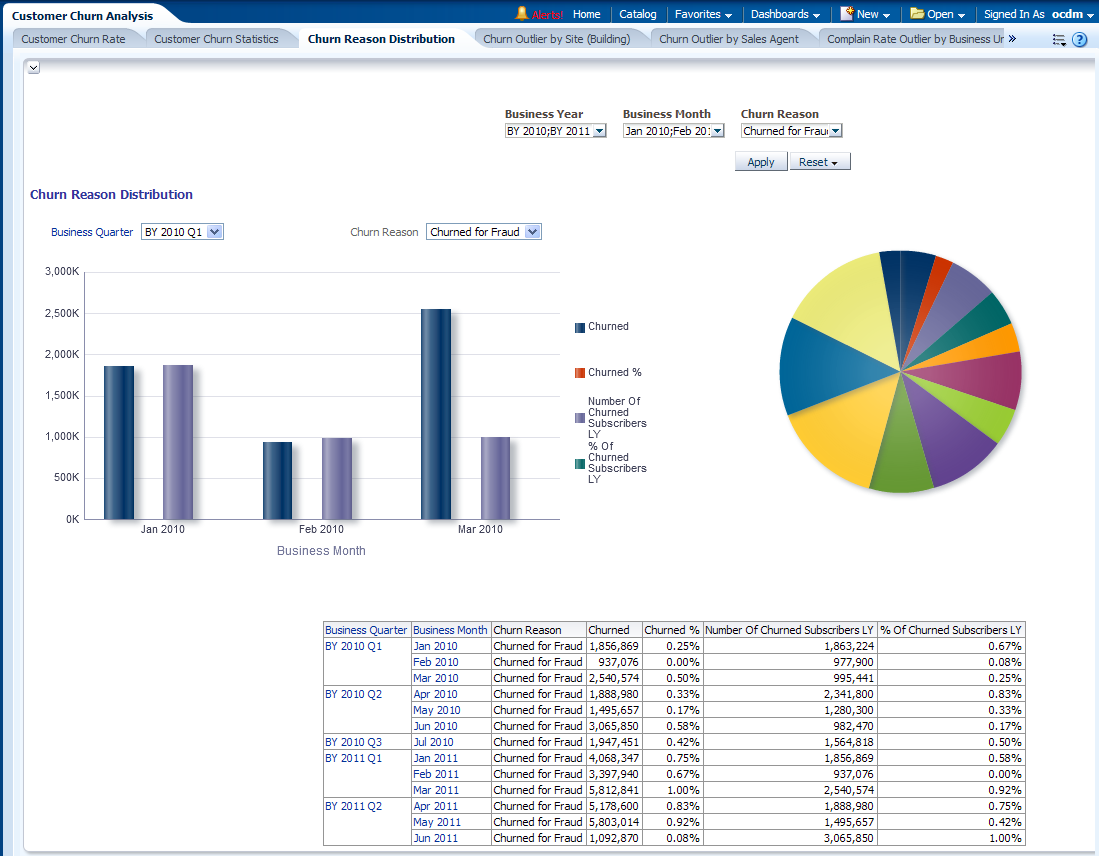Open the dashboard Help icon
Image resolution: width=1099 pixels, height=856 pixels.
(1080, 40)
